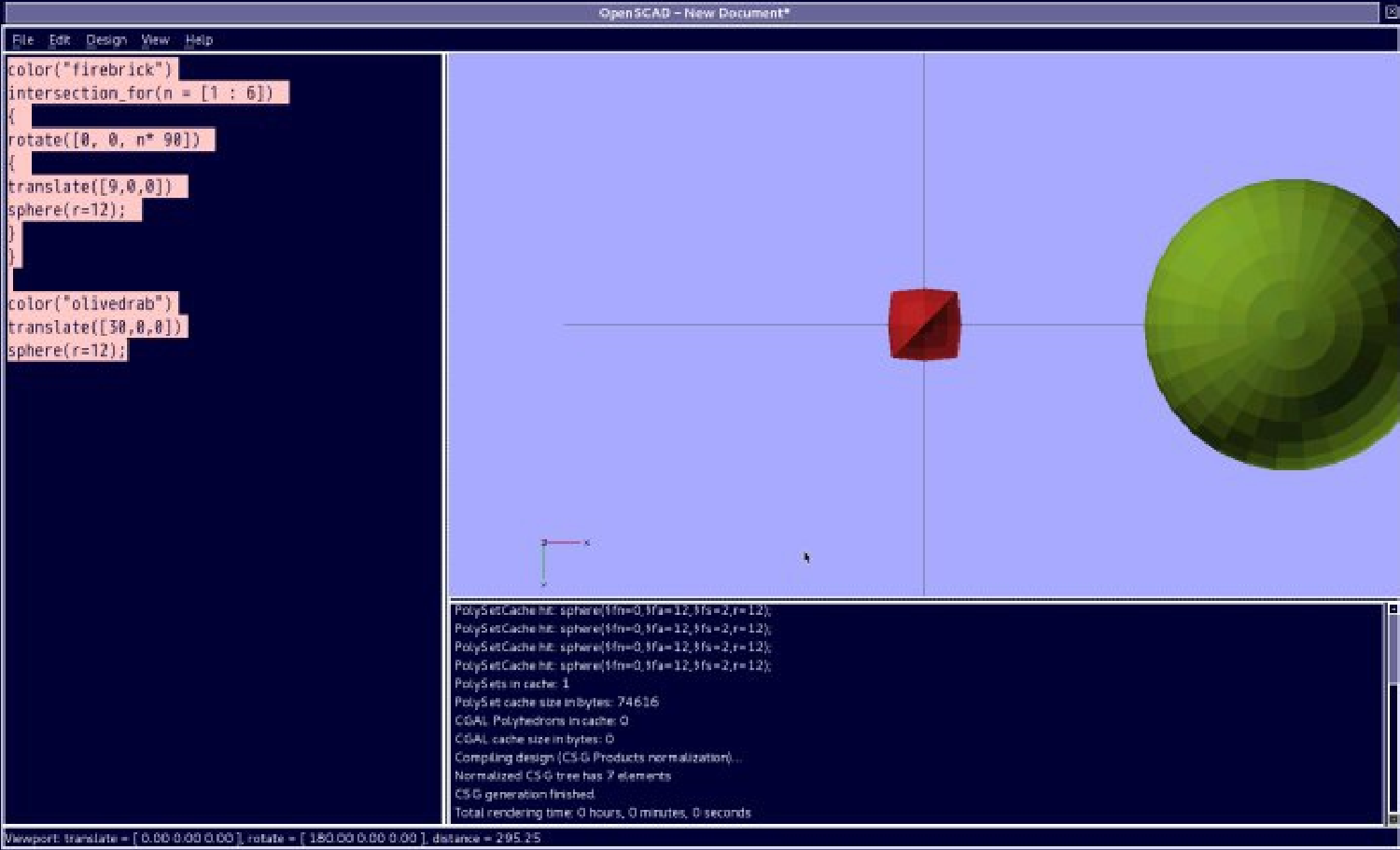Image resolution: width=1400 pixels, height=850 pixels.
Task: Click the console scrollbar down arrow
Action: coord(1393,819)
